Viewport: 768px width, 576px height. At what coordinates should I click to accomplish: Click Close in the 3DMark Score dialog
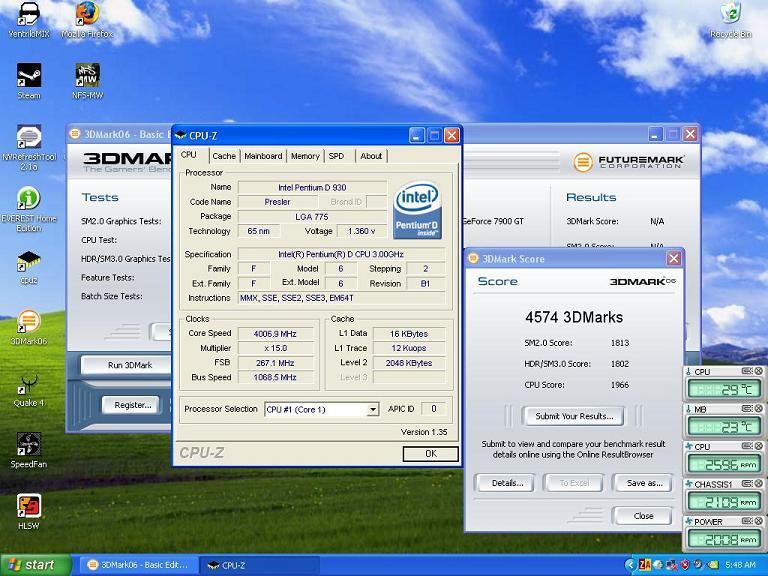(643, 516)
